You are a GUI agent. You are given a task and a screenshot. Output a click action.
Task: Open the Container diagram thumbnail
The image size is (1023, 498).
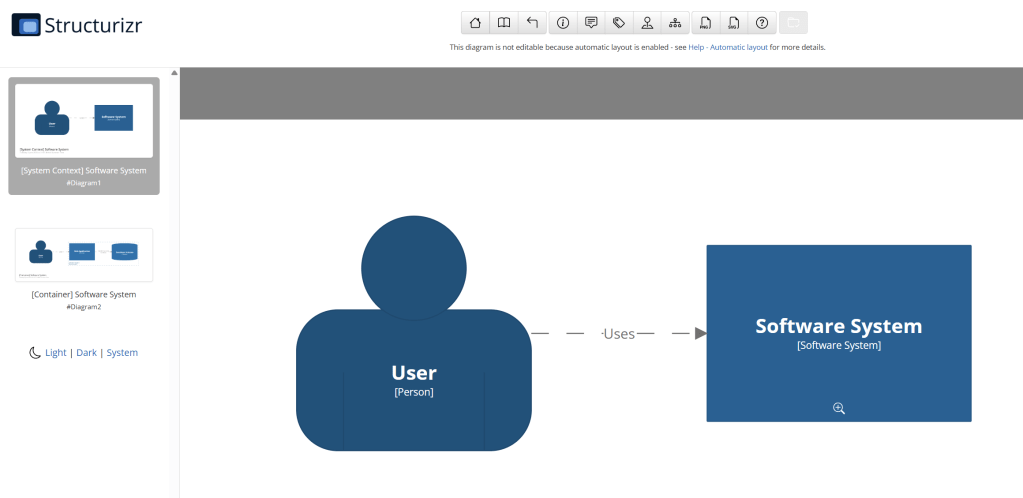(84, 256)
